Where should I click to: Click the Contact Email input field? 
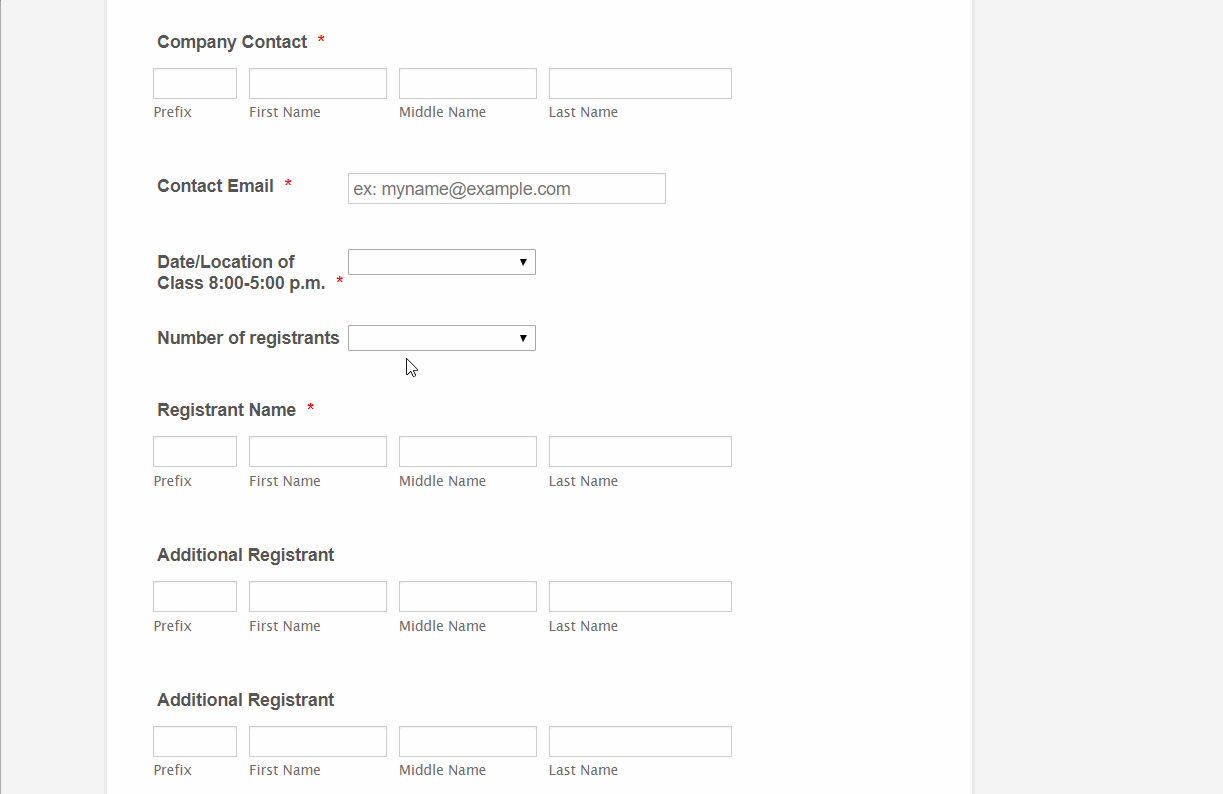[506, 189]
